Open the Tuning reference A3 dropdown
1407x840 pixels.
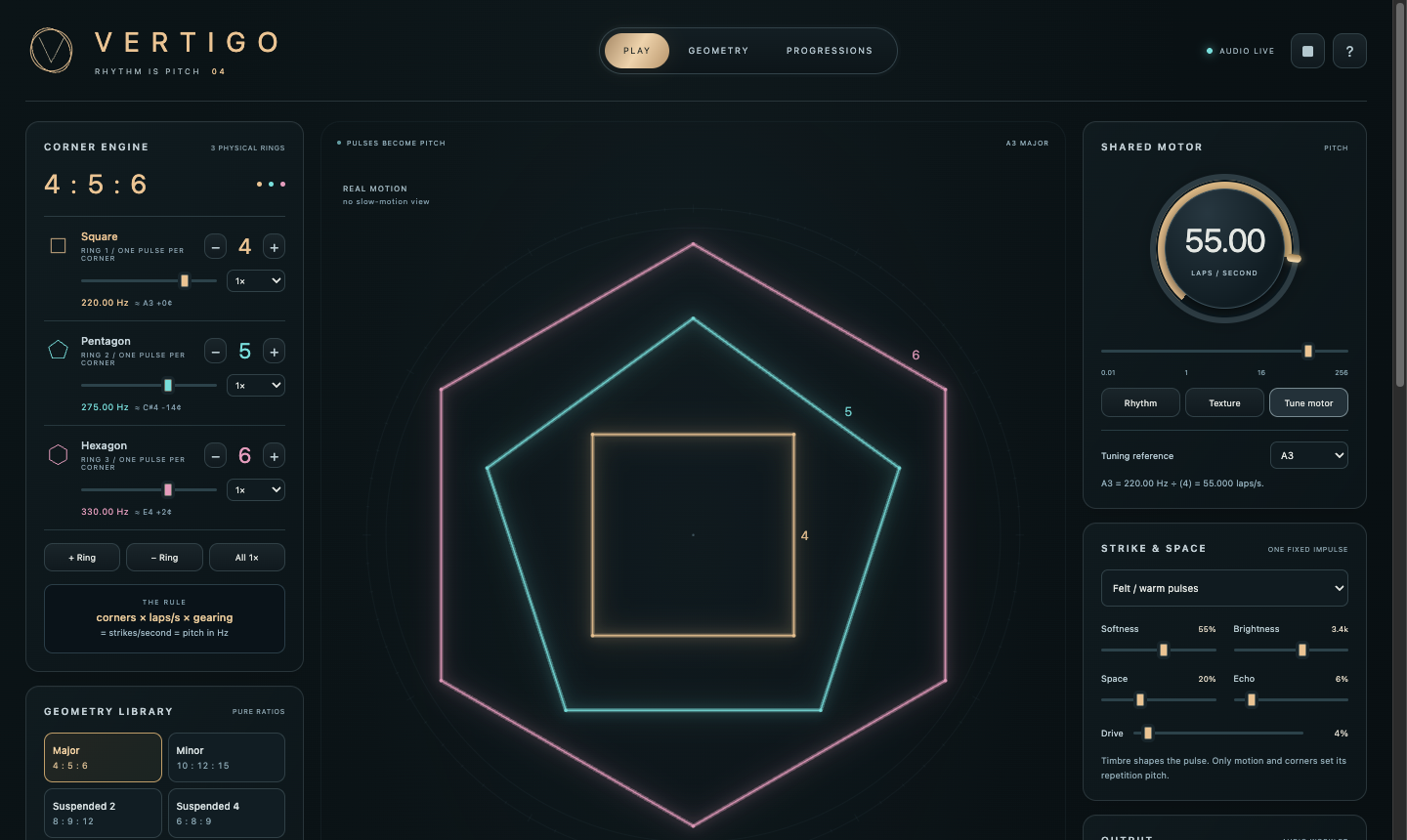[x=1308, y=455]
